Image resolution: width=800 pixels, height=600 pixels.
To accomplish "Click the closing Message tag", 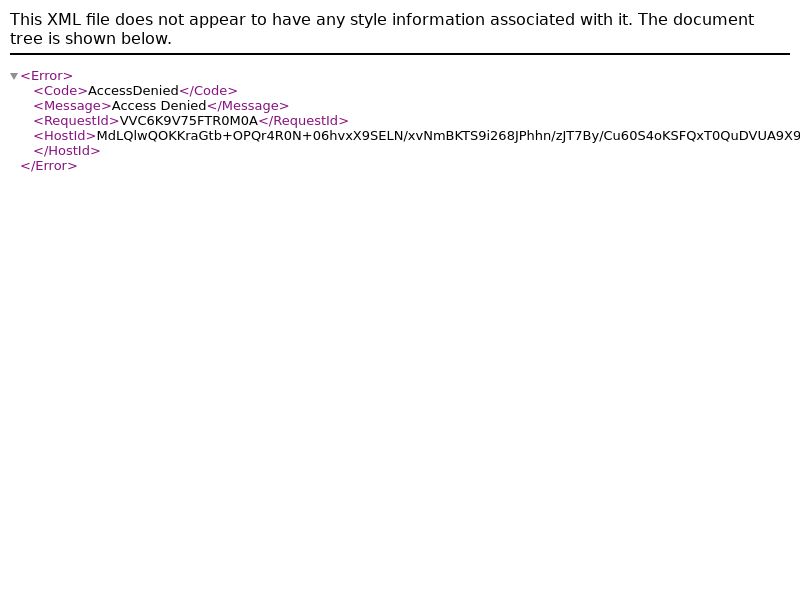I will (x=248, y=106).
